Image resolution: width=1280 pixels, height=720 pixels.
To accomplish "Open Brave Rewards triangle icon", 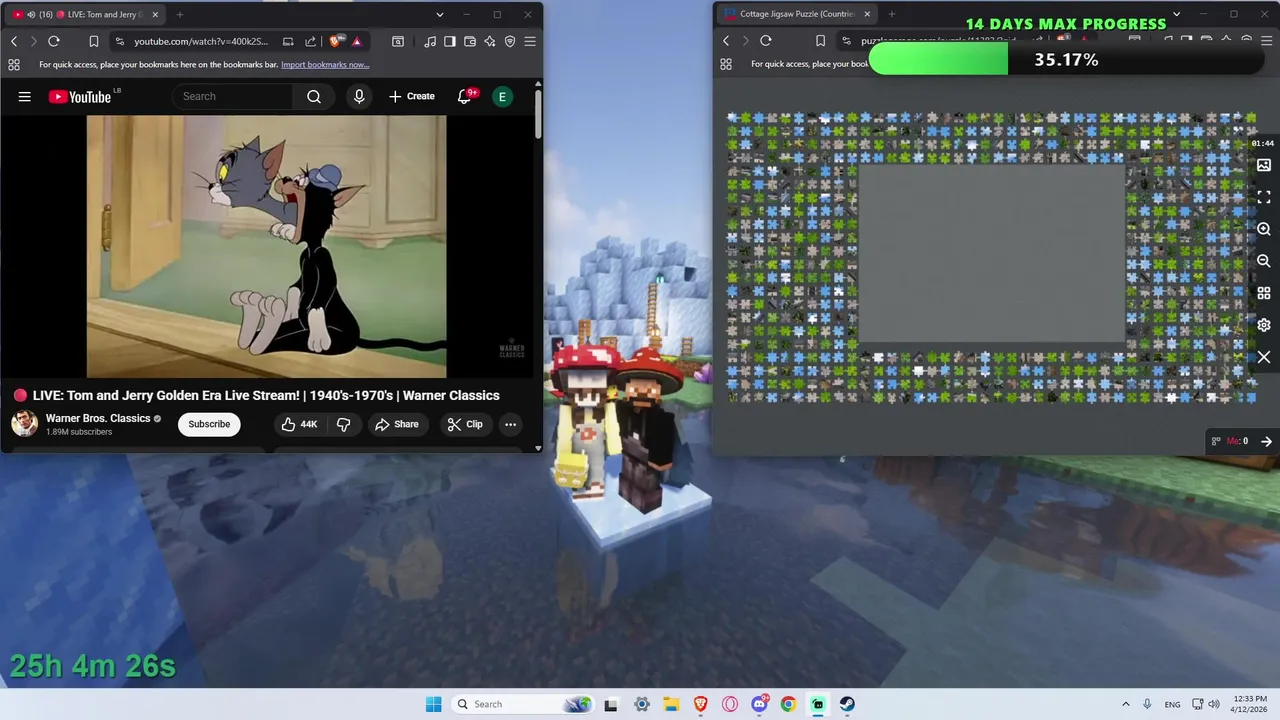I will pyautogui.click(x=356, y=41).
